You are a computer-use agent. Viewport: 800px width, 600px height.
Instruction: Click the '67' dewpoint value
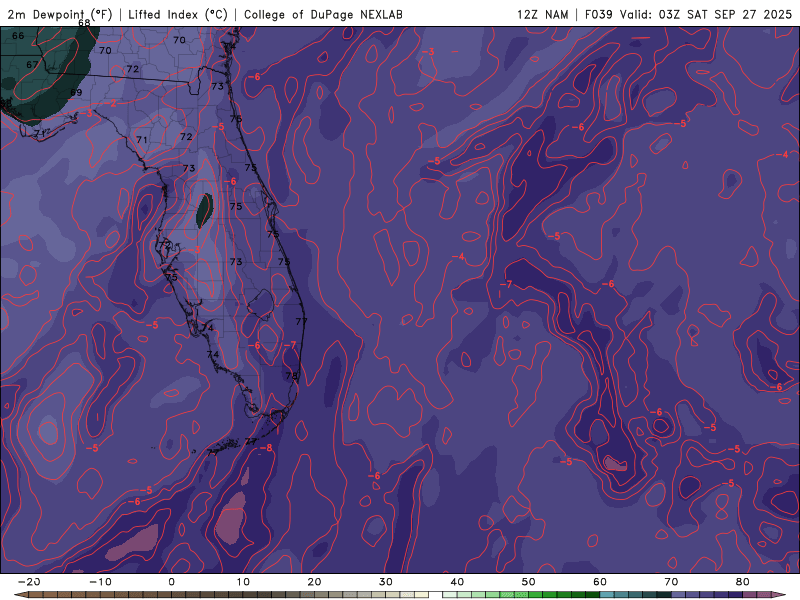pos(32,65)
